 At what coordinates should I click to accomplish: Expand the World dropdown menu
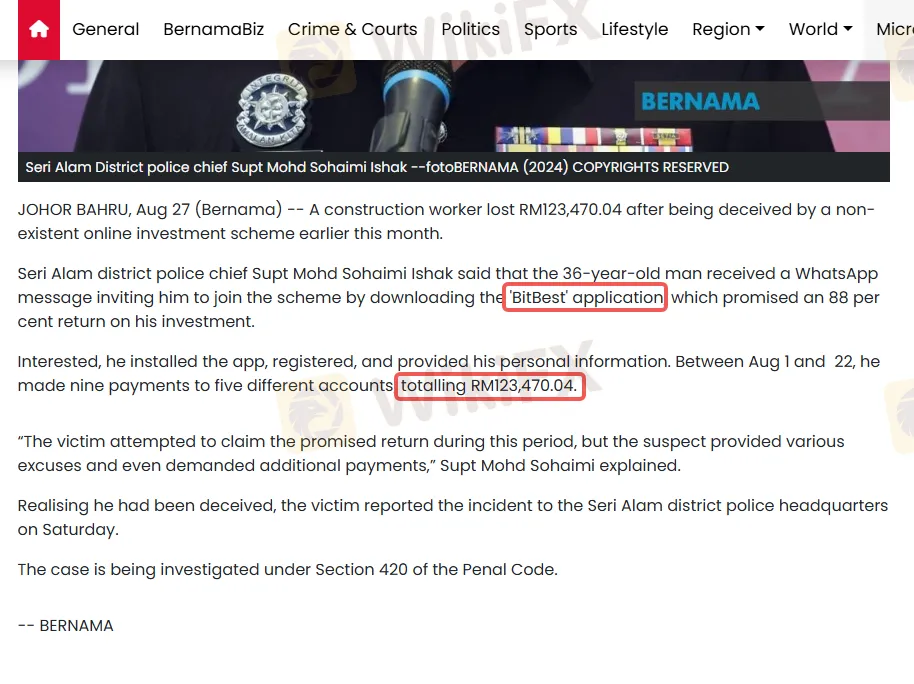820,29
